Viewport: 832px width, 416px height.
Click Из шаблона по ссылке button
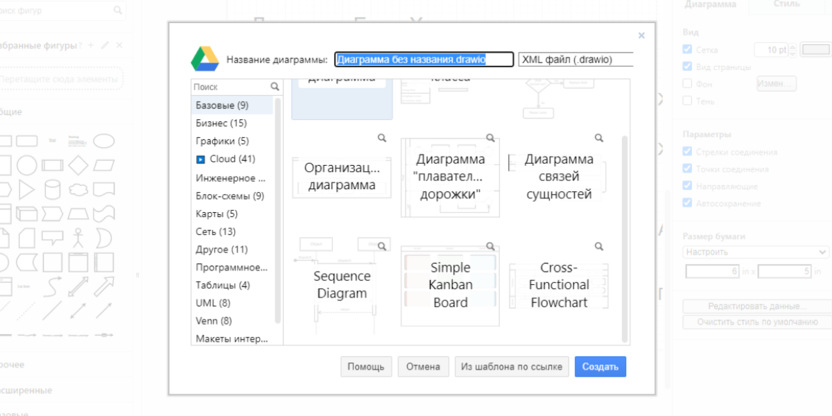tap(512, 367)
